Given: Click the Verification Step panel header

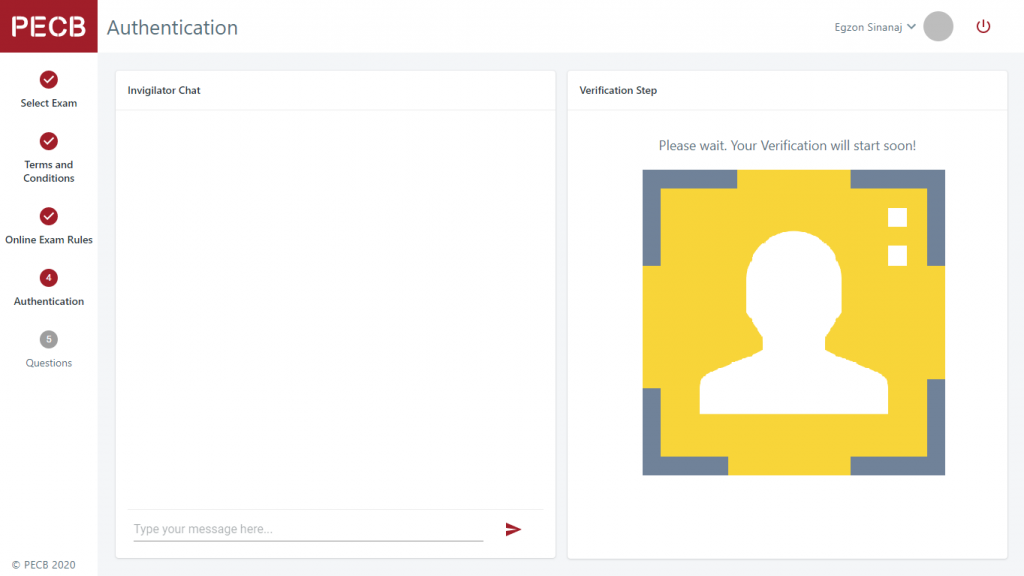Looking at the screenshot, I should click(618, 91).
